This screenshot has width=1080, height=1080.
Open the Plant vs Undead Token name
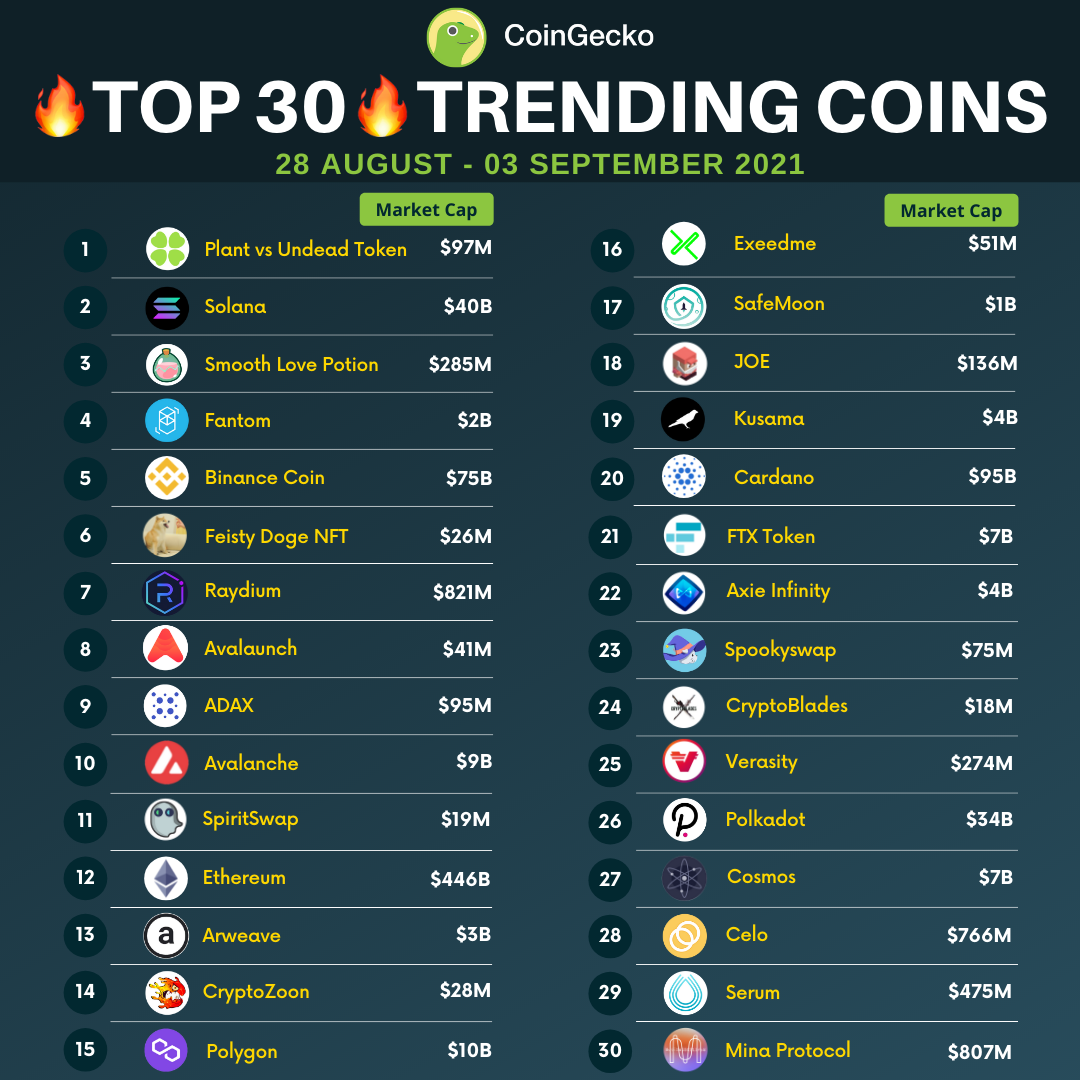(306, 249)
